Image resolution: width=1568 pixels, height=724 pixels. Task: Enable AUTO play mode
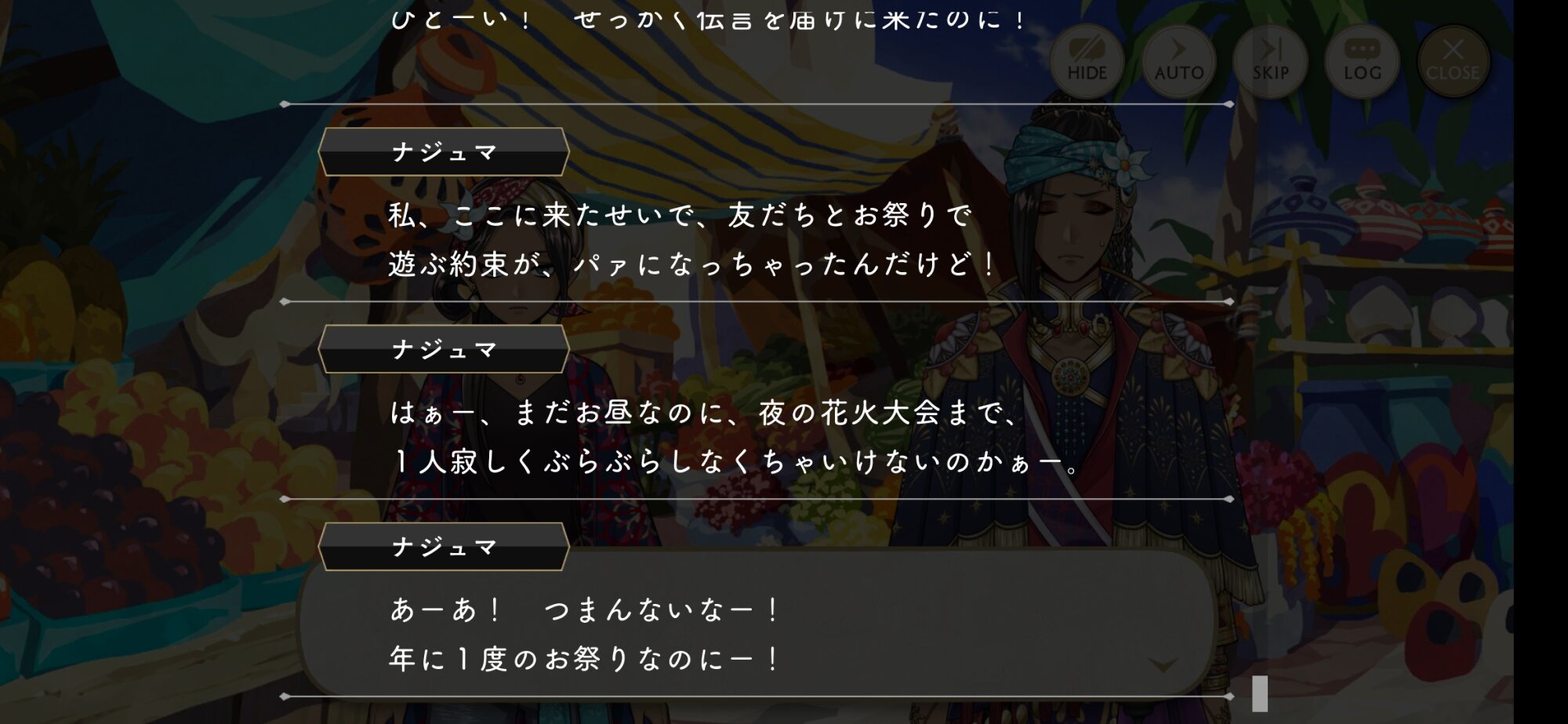pyautogui.click(x=1178, y=60)
